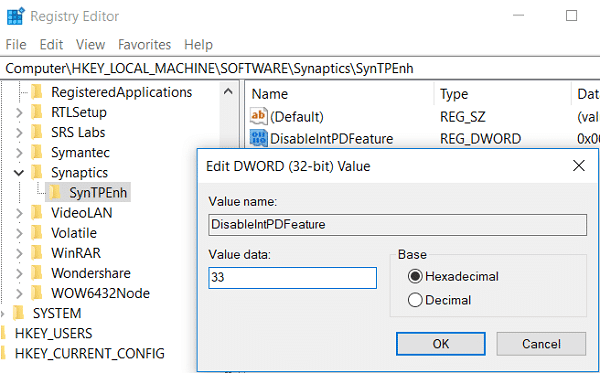The image size is (600, 373).
Task: Open the View menu
Action: (90, 44)
